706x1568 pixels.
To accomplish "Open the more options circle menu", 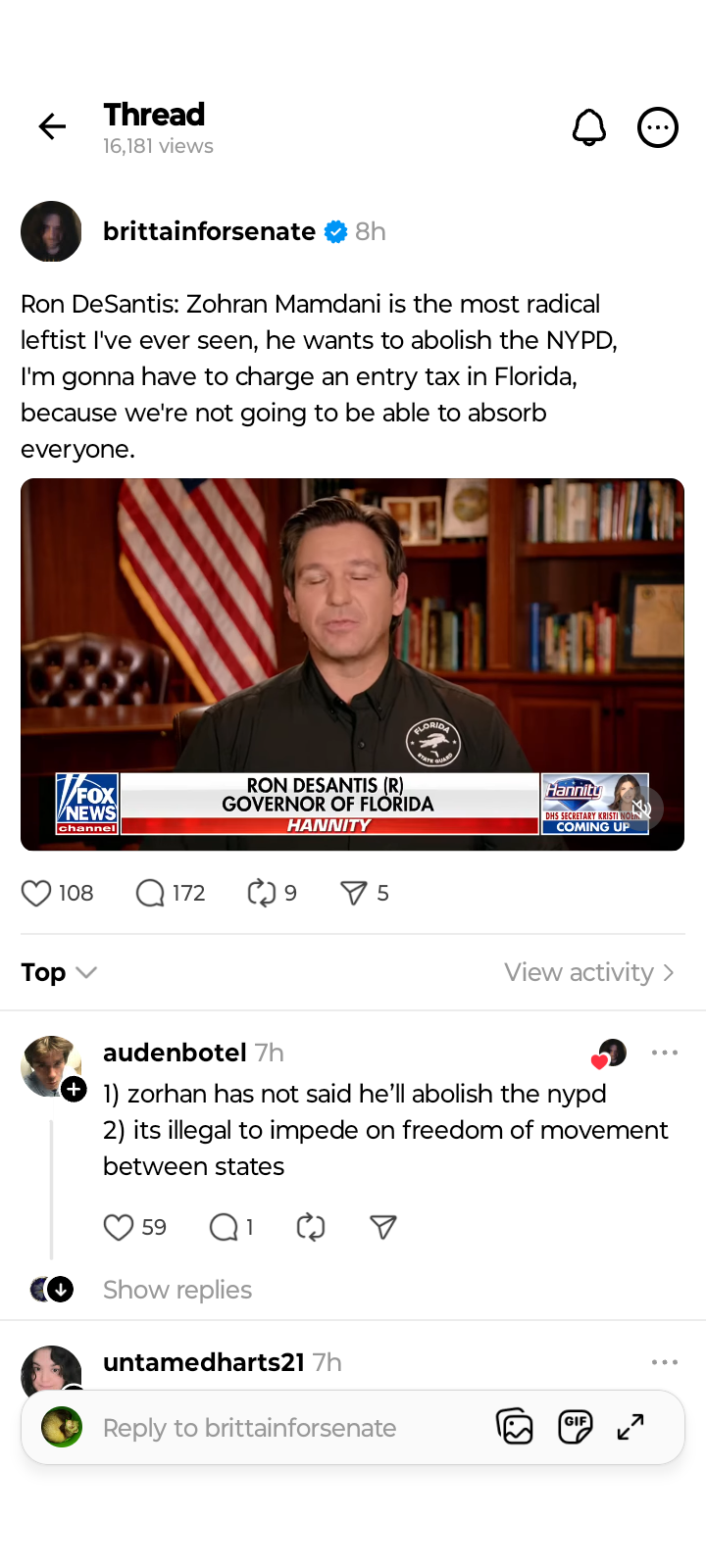I will (658, 127).
